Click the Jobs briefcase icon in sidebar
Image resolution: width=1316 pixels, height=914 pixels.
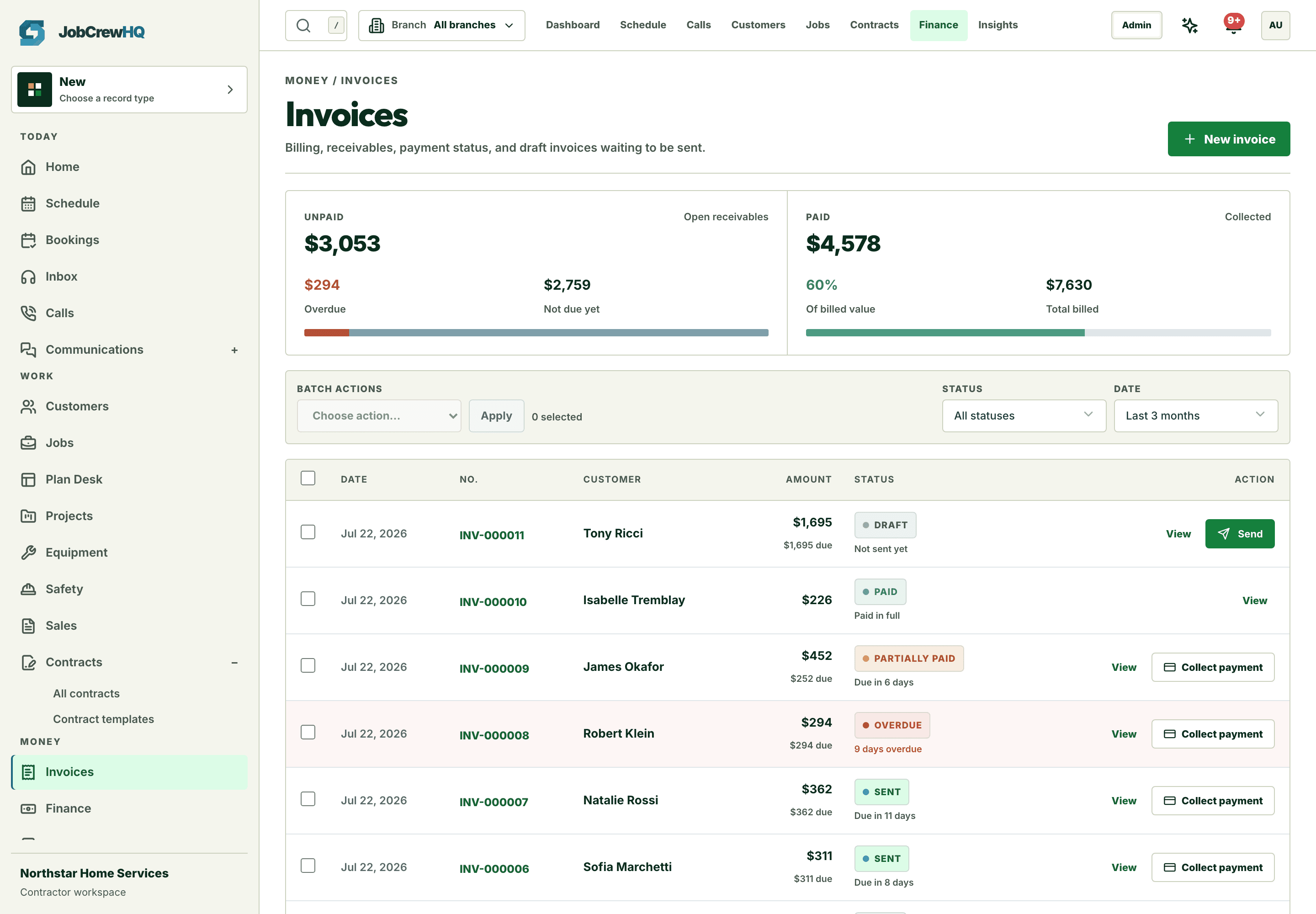point(28,443)
